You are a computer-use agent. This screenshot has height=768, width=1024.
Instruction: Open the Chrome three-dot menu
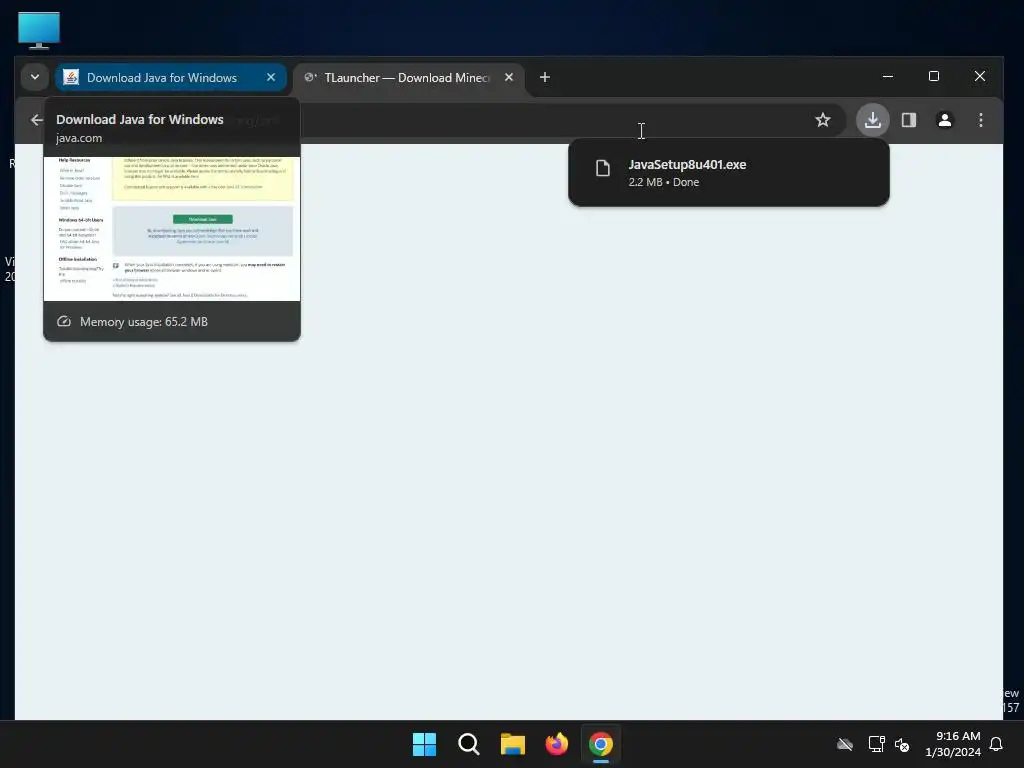click(980, 120)
